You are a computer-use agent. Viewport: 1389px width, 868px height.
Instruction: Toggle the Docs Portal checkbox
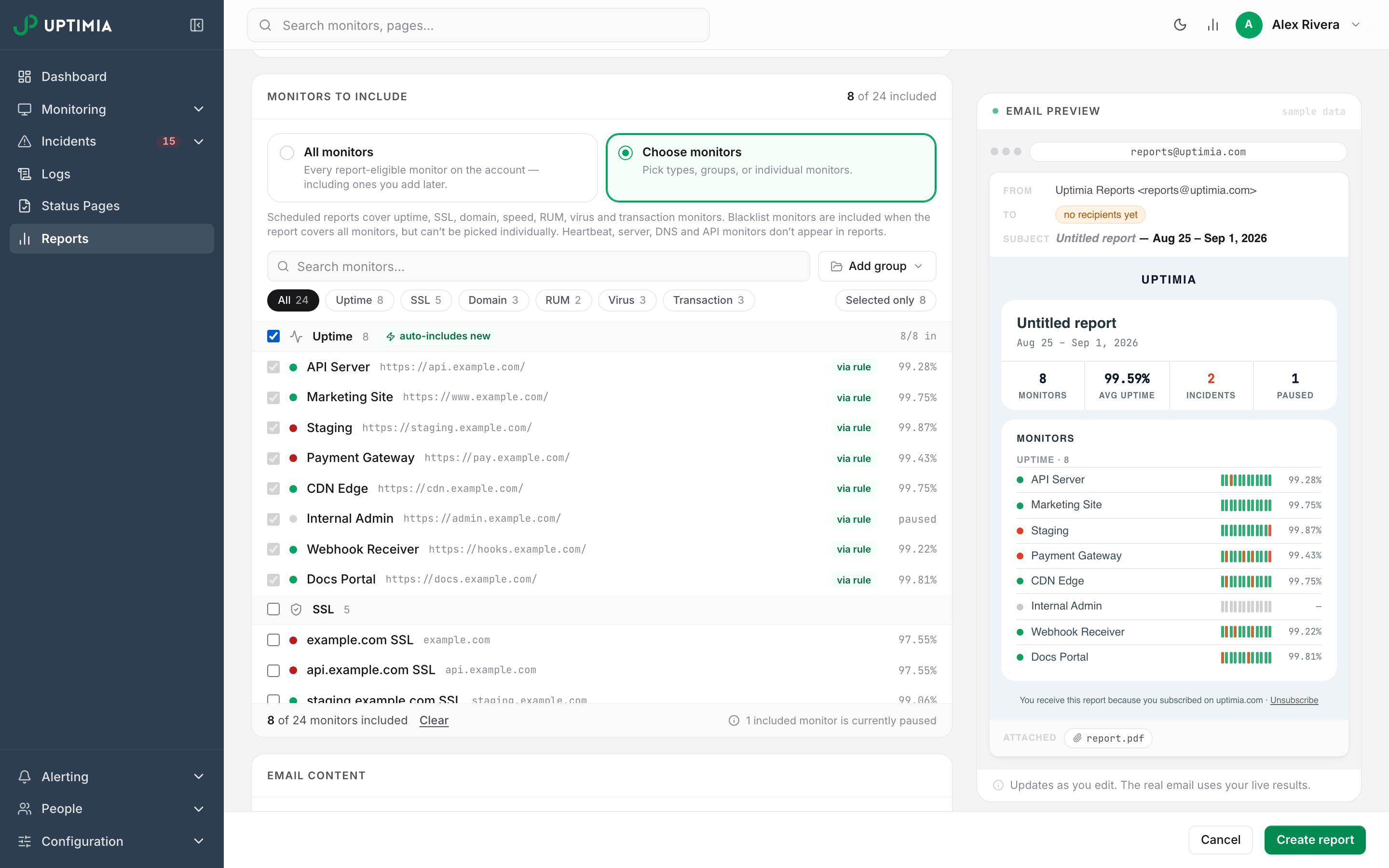[274, 580]
